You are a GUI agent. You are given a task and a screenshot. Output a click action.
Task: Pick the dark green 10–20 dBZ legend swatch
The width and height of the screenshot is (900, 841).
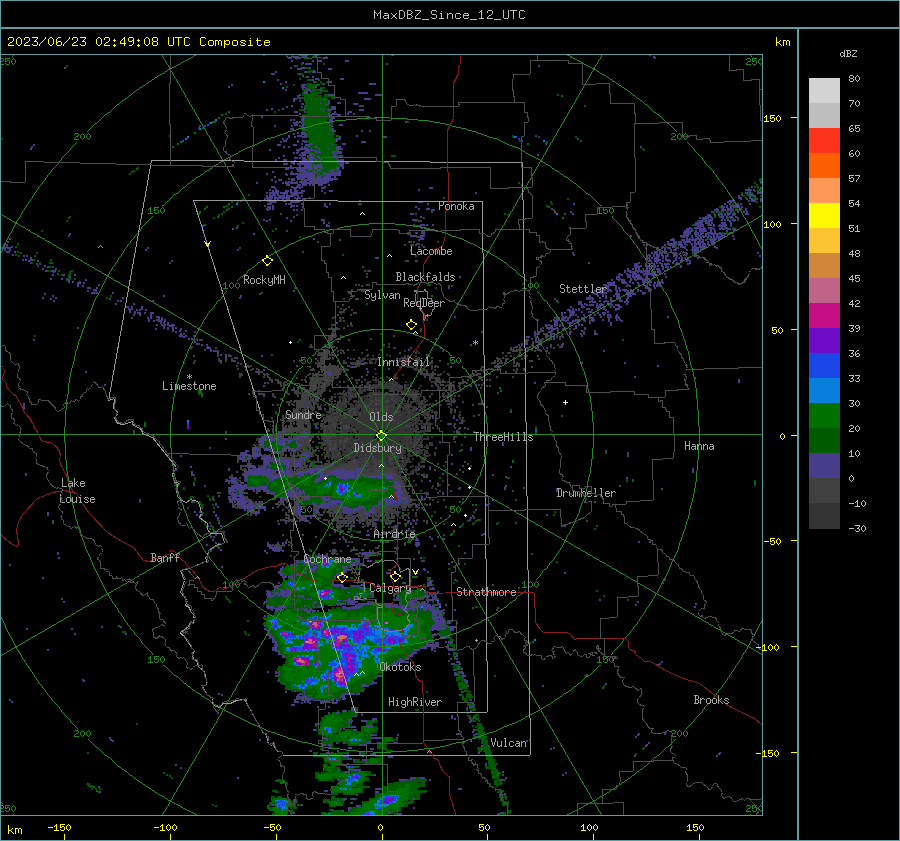click(824, 440)
